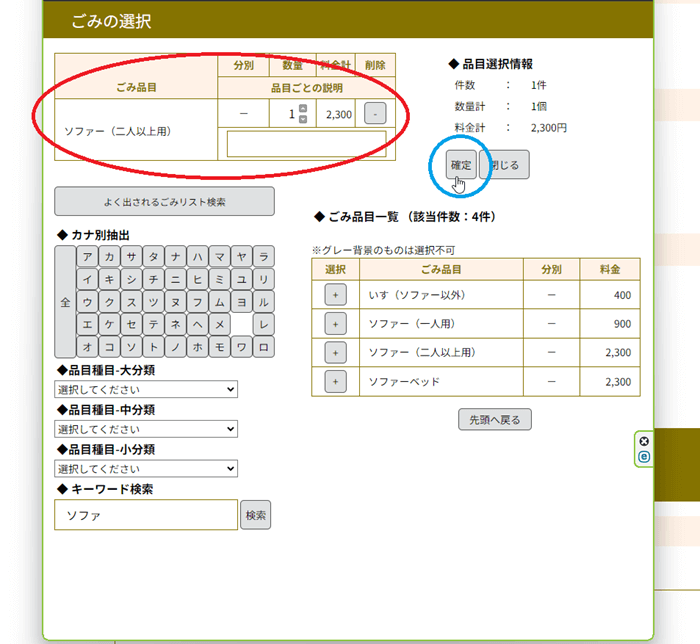Open the 品目種目-大分類 dropdown
This screenshot has height=644, width=700.
point(146,389)
